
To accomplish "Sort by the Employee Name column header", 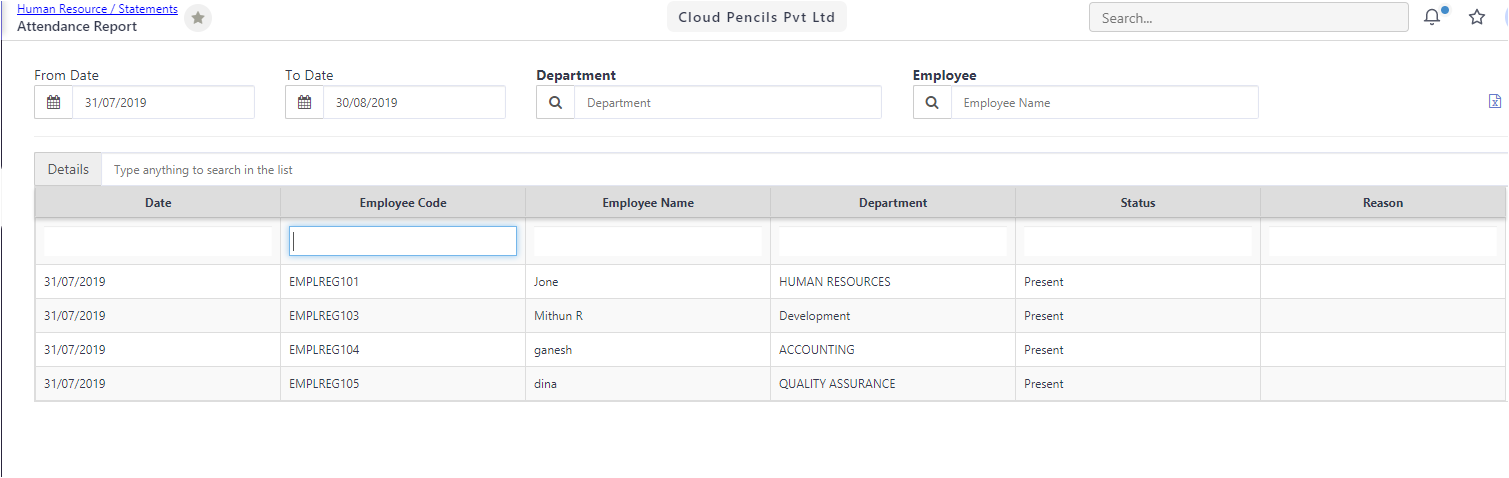I will (648, 202).
